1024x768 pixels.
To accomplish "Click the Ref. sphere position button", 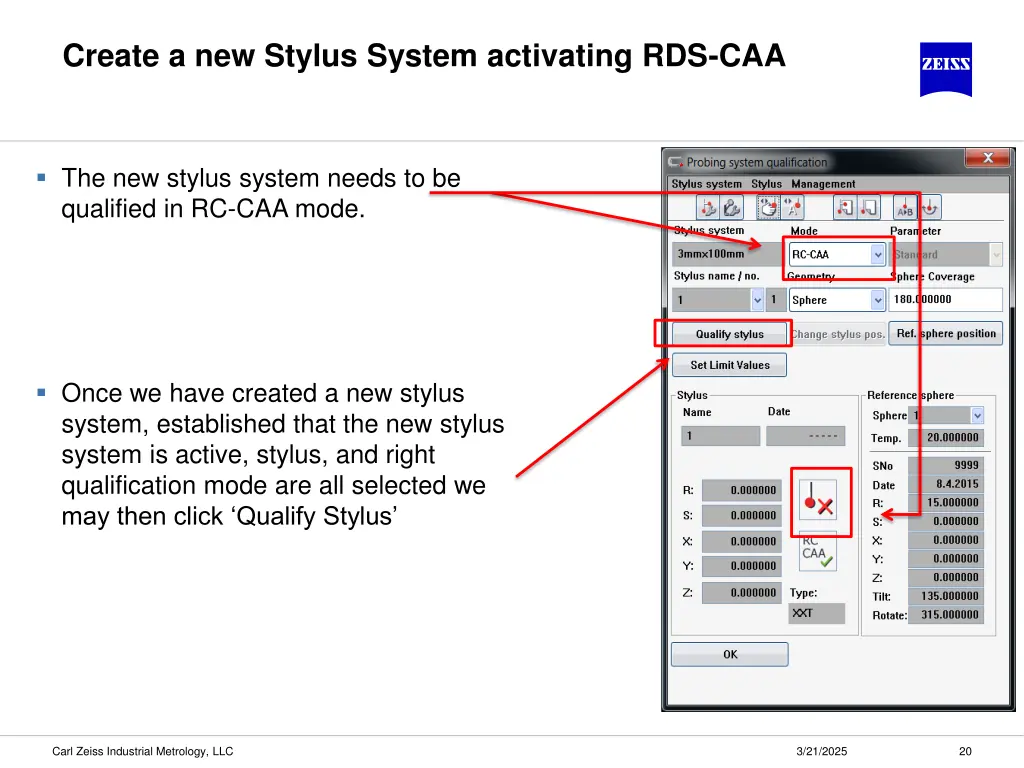I will (x=946, y=334).
